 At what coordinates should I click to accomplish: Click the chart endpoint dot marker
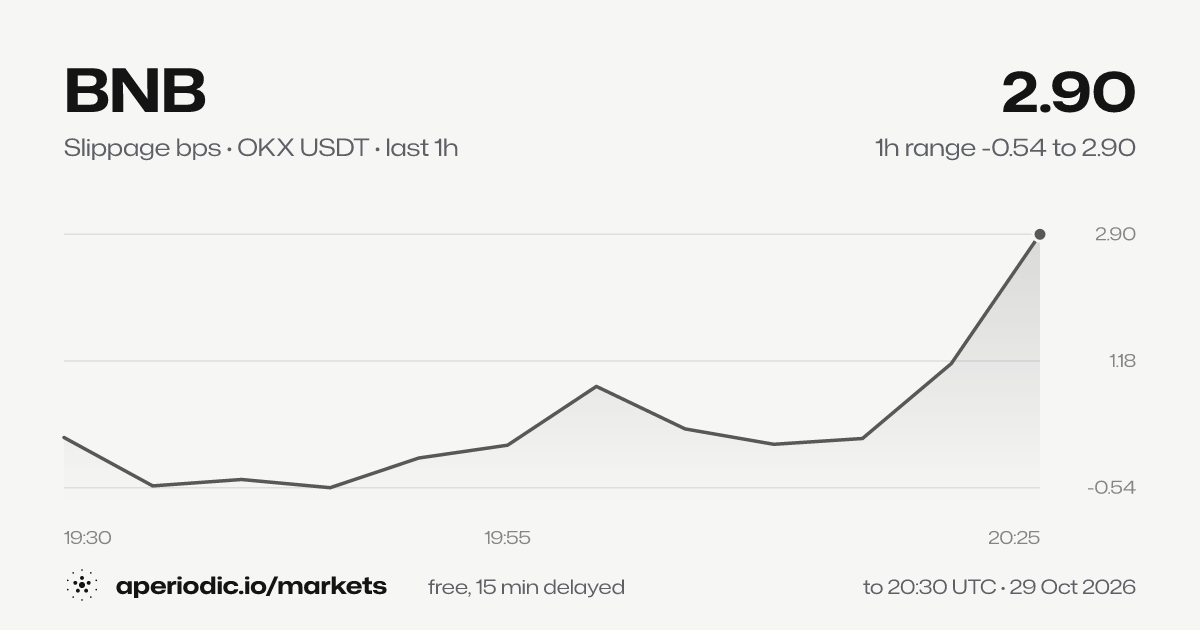(x=1039, y=234)
